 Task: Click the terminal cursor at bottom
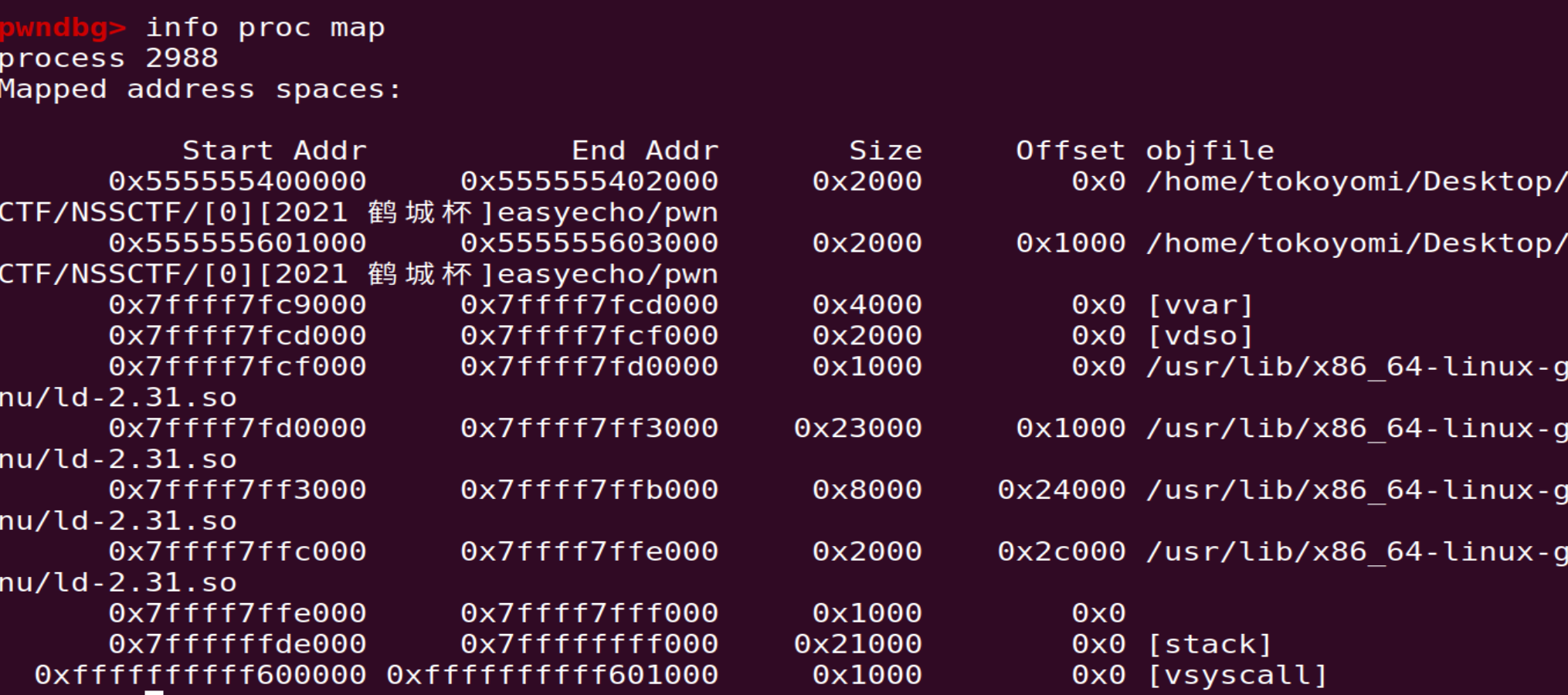pyautogui.click(x=154, y=692)
